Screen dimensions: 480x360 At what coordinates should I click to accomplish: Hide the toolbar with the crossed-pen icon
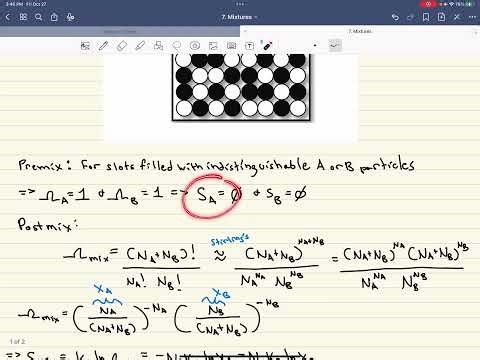click(457, 17)
